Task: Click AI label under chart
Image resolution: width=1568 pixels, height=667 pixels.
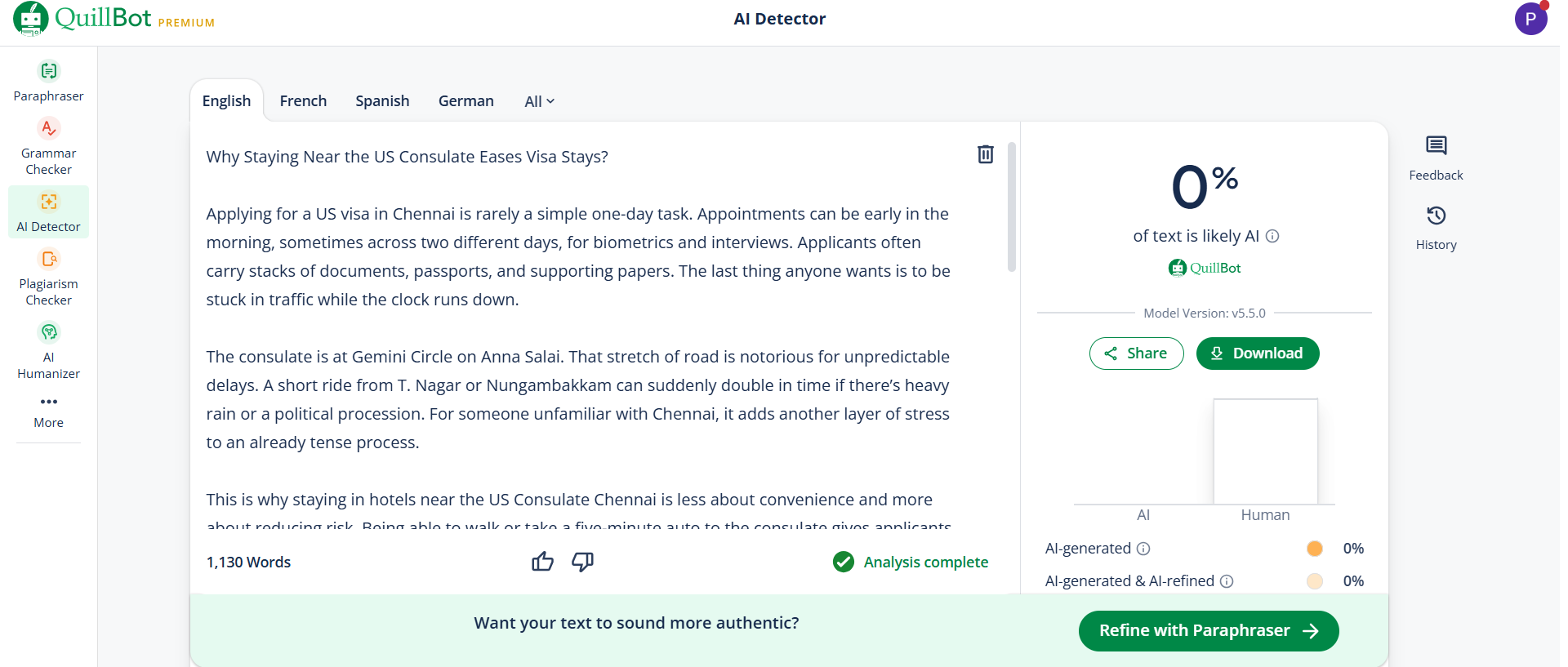Action: pos(1143,515)
